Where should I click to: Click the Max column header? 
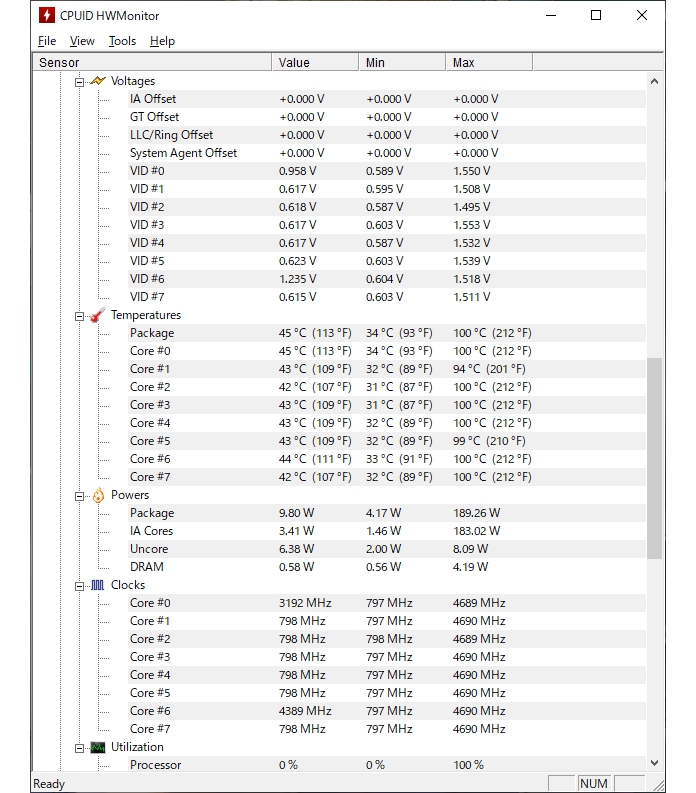[489, 62]
